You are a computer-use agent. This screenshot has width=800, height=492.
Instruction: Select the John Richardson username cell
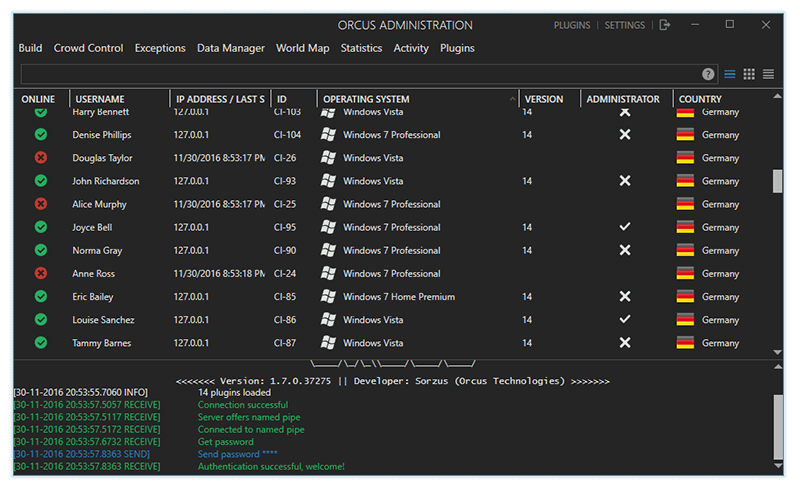coord(106,181)
